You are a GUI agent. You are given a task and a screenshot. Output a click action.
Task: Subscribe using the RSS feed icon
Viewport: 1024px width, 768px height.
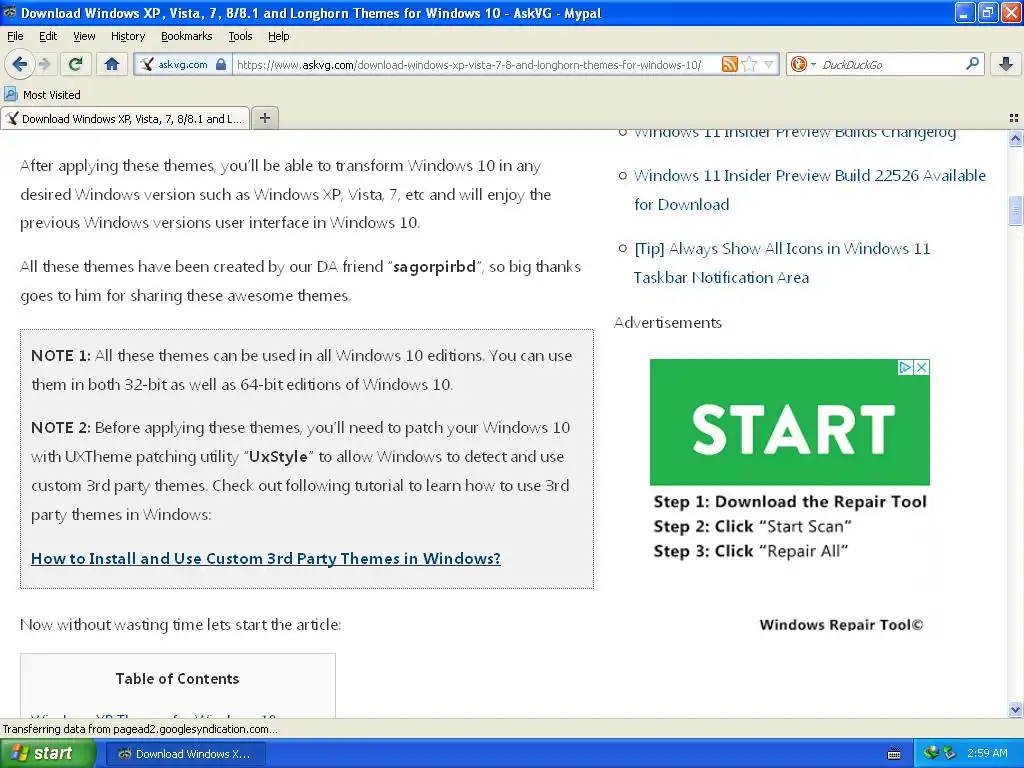pos(729,64)
